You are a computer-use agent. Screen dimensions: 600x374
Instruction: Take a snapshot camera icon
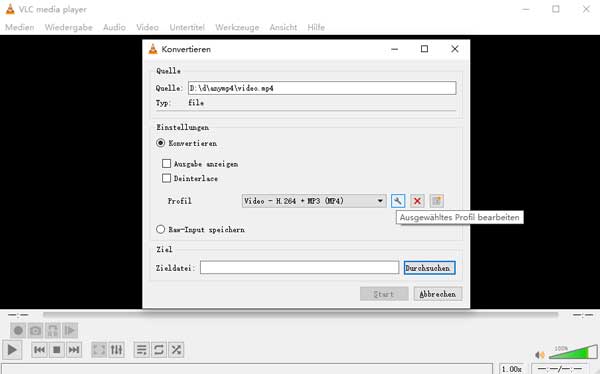pos(35,330)
